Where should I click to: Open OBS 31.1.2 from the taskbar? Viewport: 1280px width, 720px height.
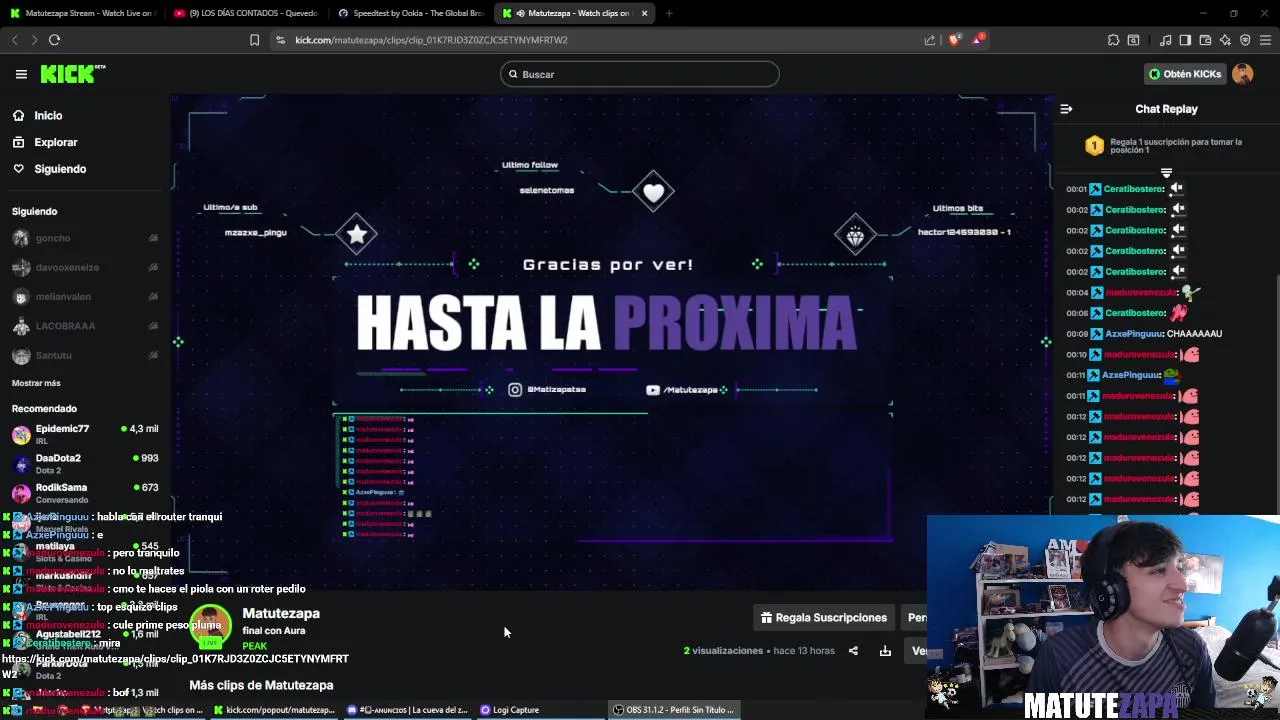click(x=673, y=710)
